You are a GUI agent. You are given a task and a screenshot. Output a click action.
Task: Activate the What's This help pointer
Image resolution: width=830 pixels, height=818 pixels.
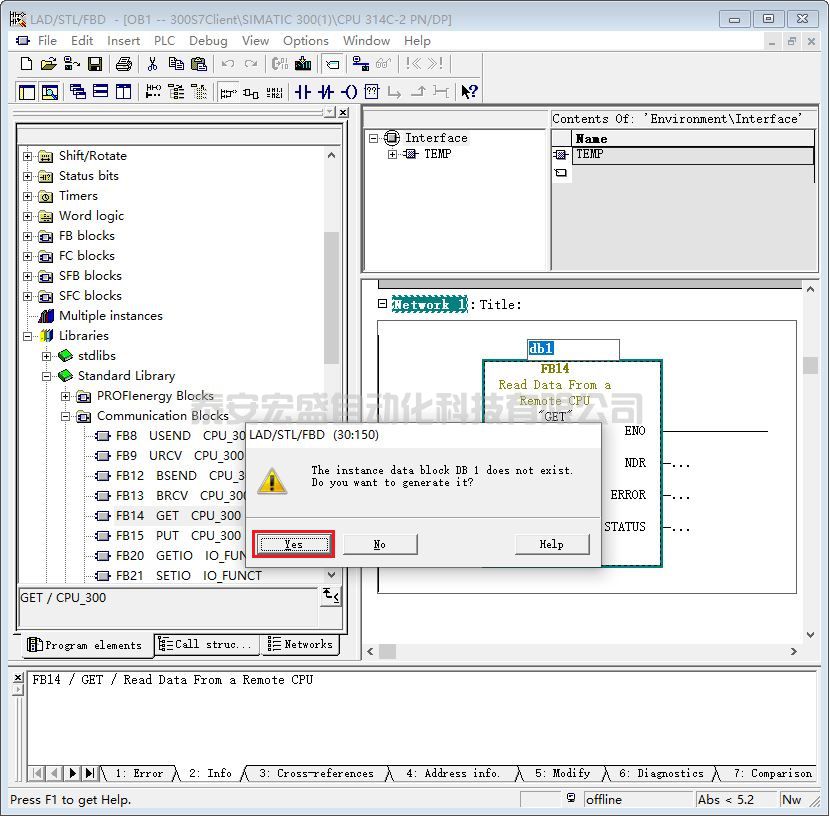point(469,92)
